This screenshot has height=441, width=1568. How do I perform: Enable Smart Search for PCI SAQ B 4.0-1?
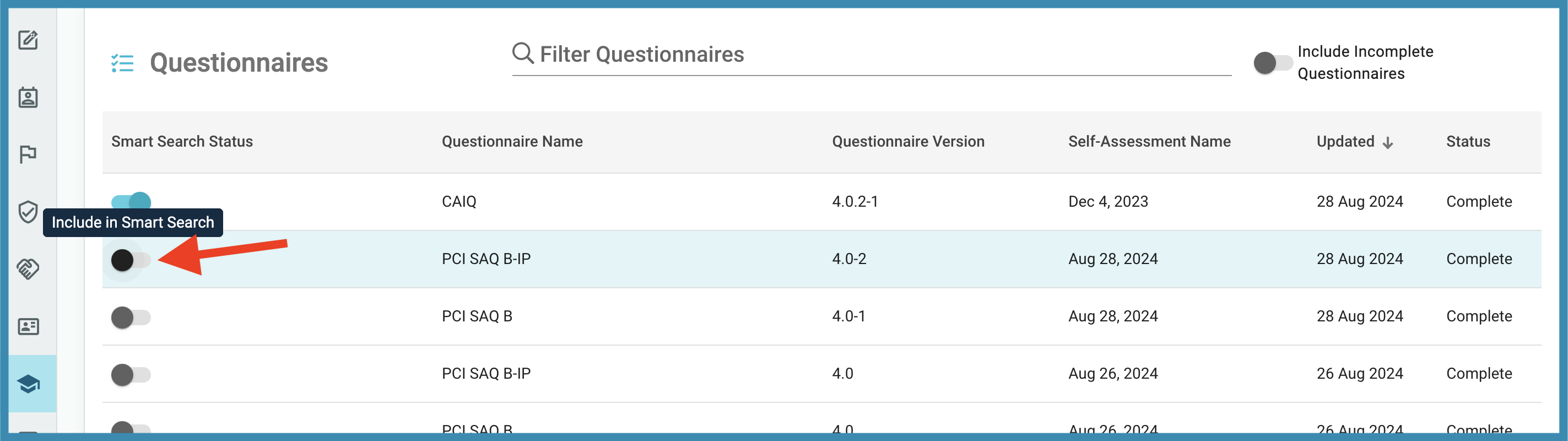pos(131,318)
